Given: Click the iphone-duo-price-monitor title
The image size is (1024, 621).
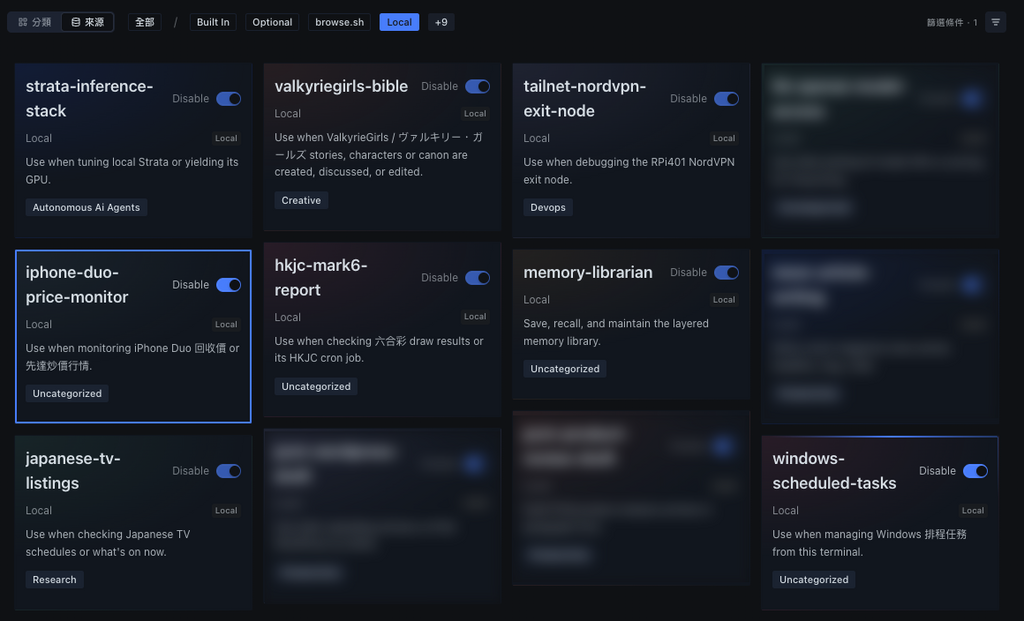Looking at the screenshot, I should 77,285.
